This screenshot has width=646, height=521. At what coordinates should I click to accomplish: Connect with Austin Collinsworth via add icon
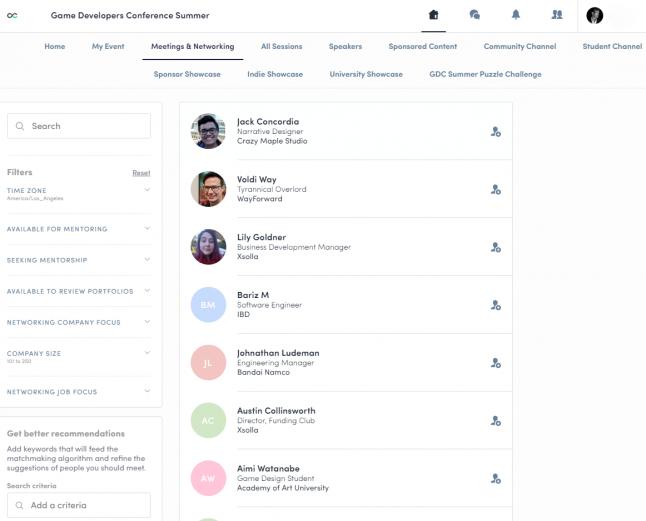coord(495,421)
